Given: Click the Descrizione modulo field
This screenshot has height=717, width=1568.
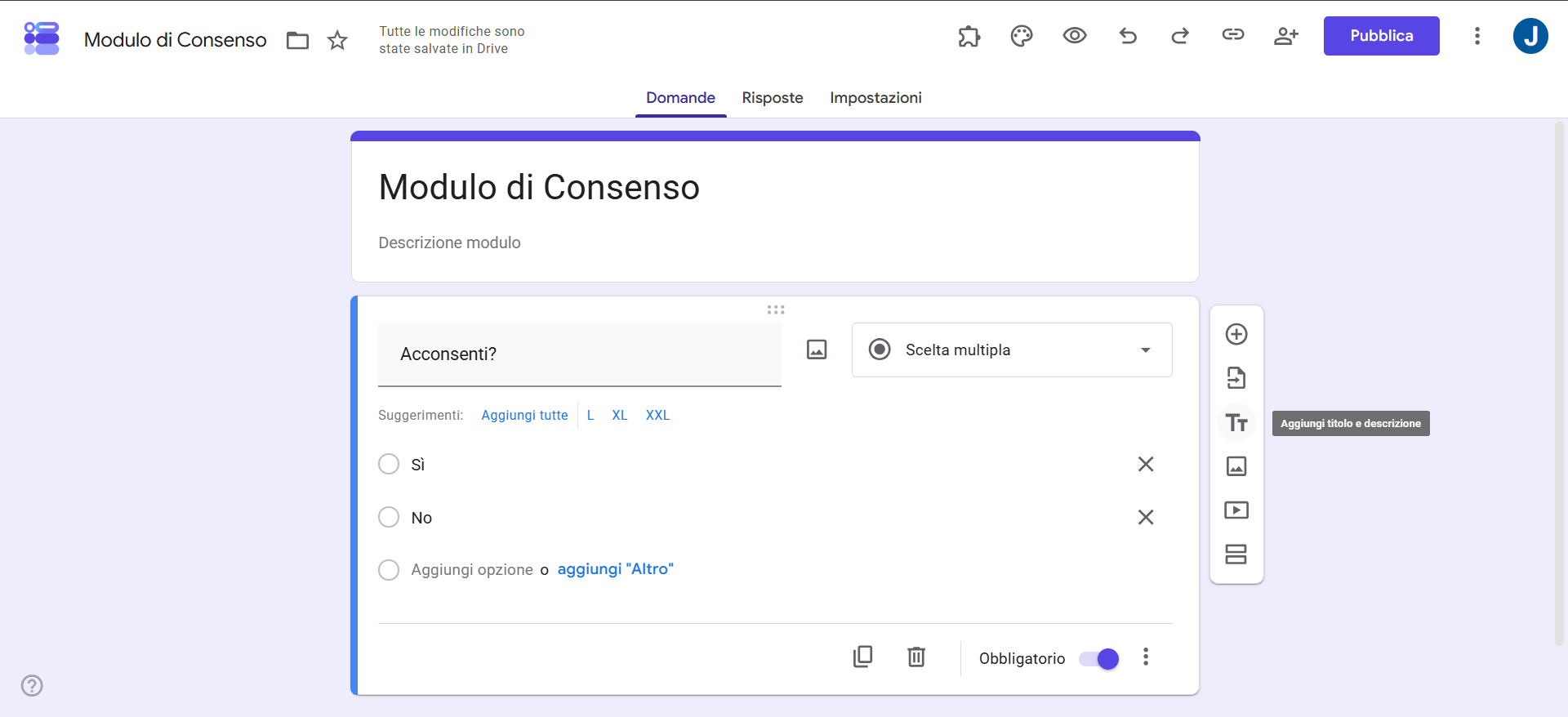Looking at the screenshot, I should (449, 243).
